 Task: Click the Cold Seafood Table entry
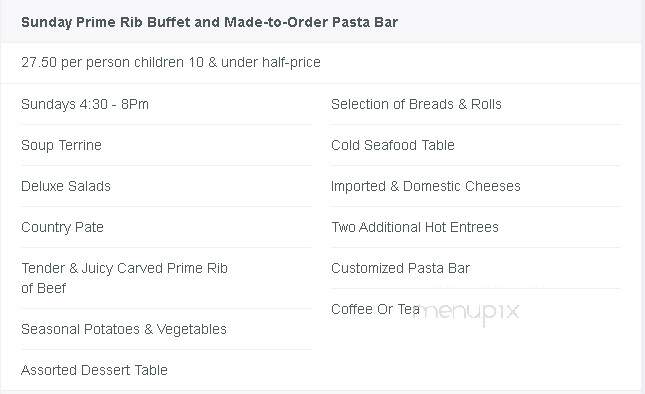pyautogui.click(x=393, y=145)
